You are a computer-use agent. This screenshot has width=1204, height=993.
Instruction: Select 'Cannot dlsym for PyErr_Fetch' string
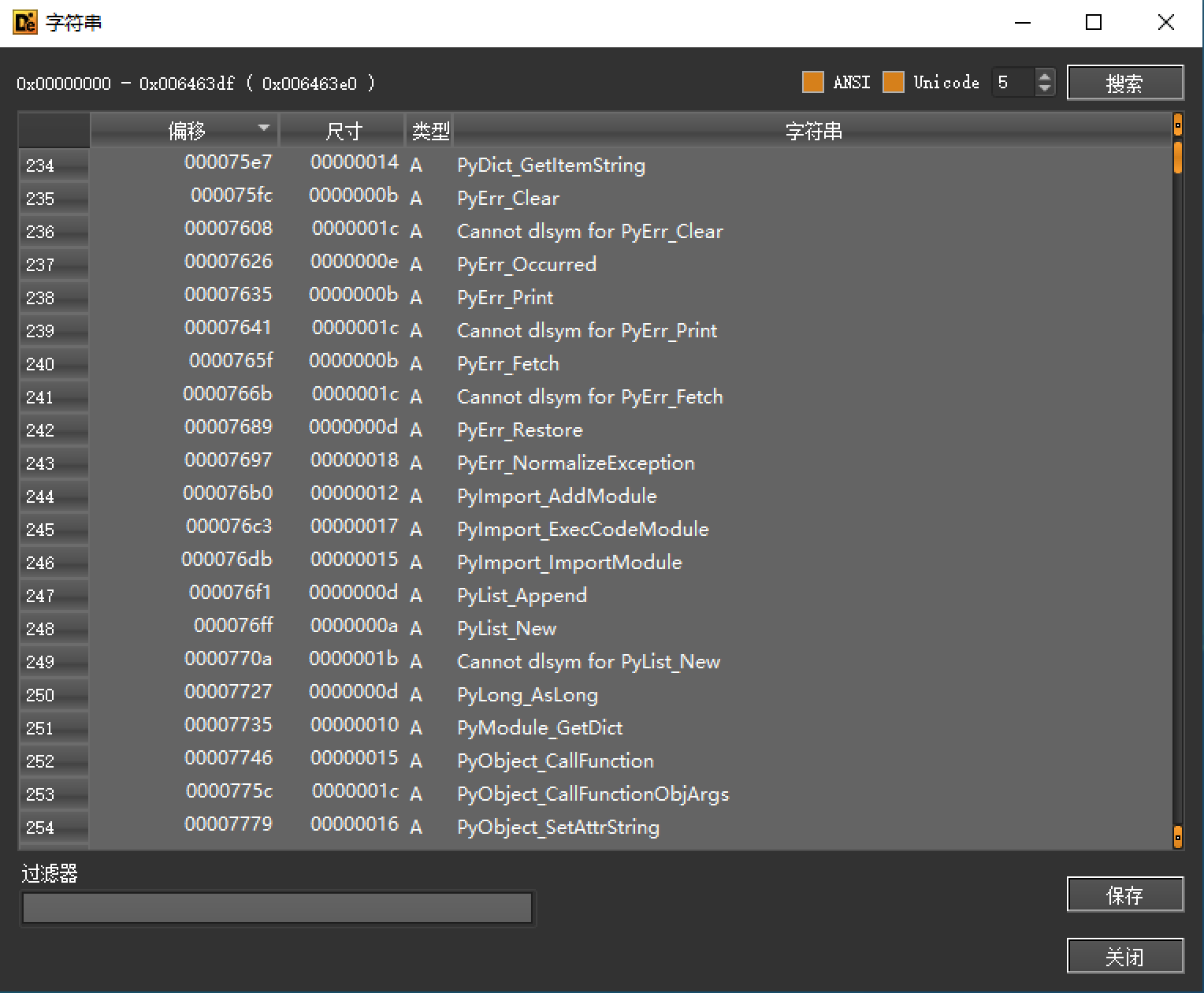(x=589, y=396)
